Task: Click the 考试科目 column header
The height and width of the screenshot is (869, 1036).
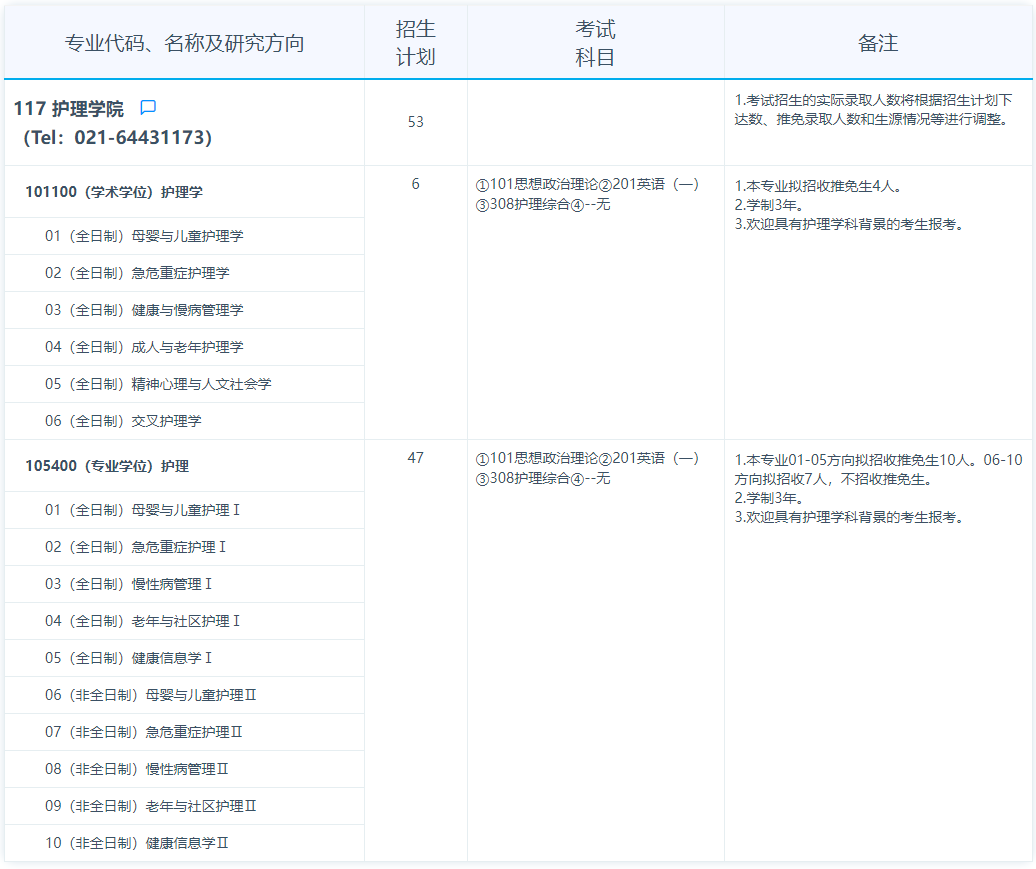Action: pos(595,43)
